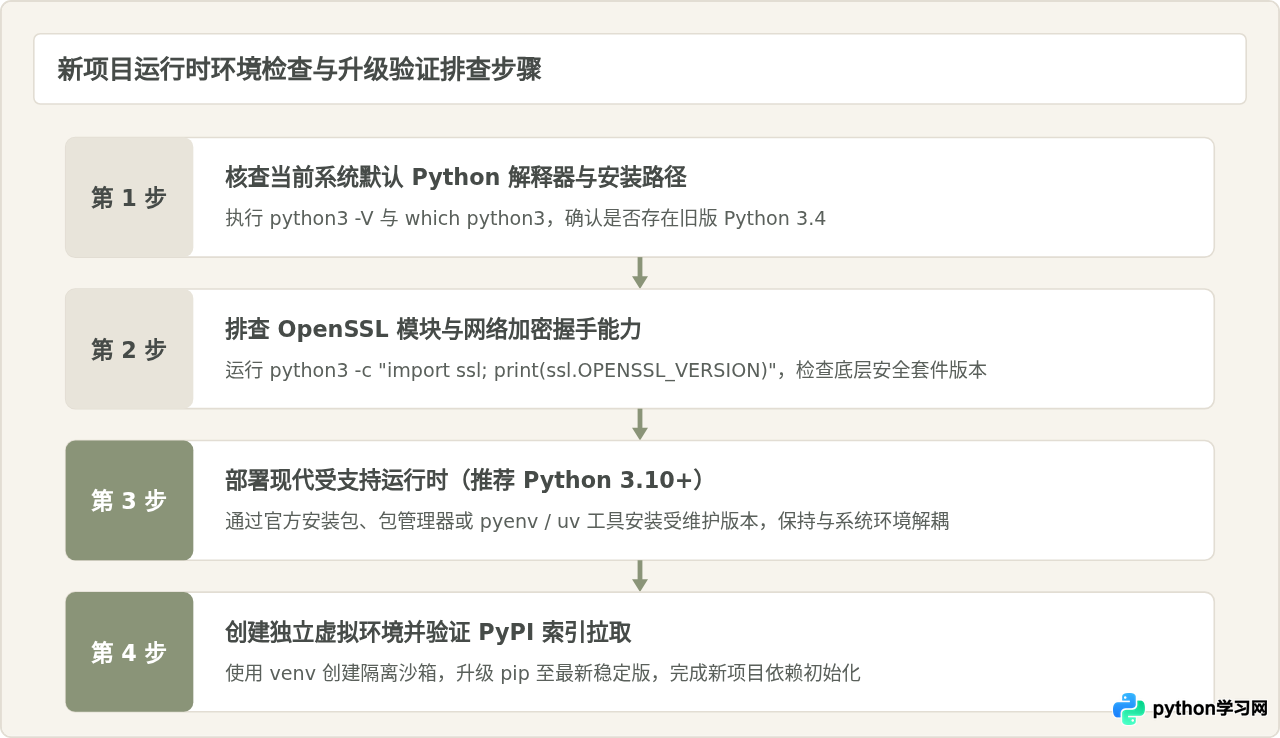Screen dimensions: 1280x738
Task: Select the "第 3 步" step badge
Action: [x=129, y=501]
